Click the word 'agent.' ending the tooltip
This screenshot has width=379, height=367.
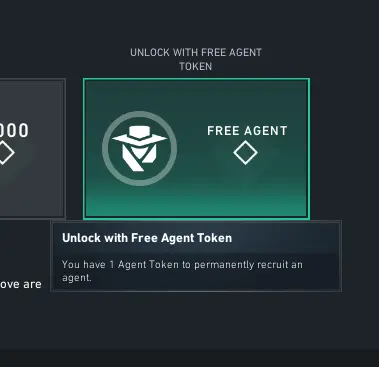(76, 278)
